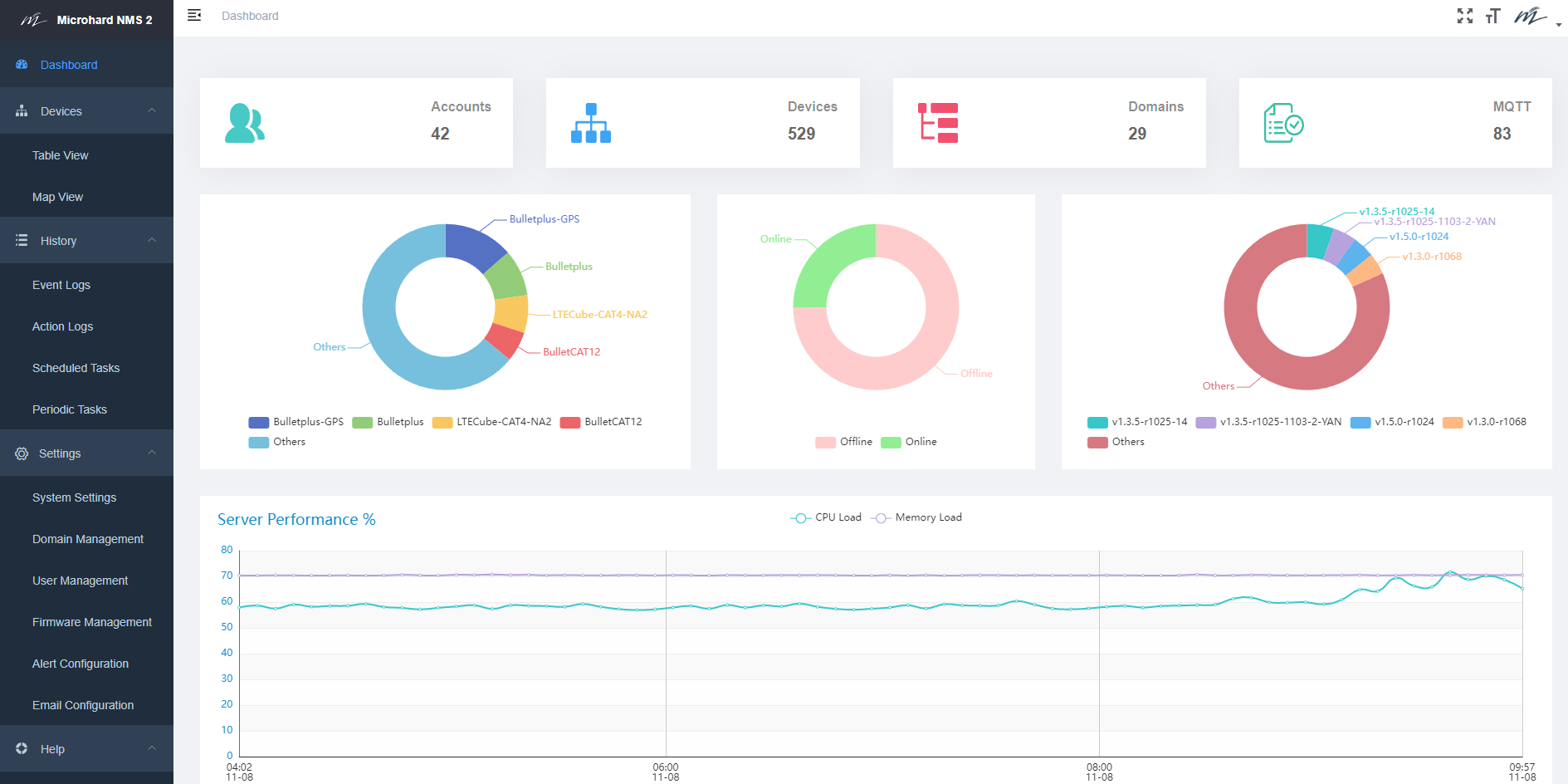
Task: Toggle the sidebar collapse hamburger icon
Action: 194,15
